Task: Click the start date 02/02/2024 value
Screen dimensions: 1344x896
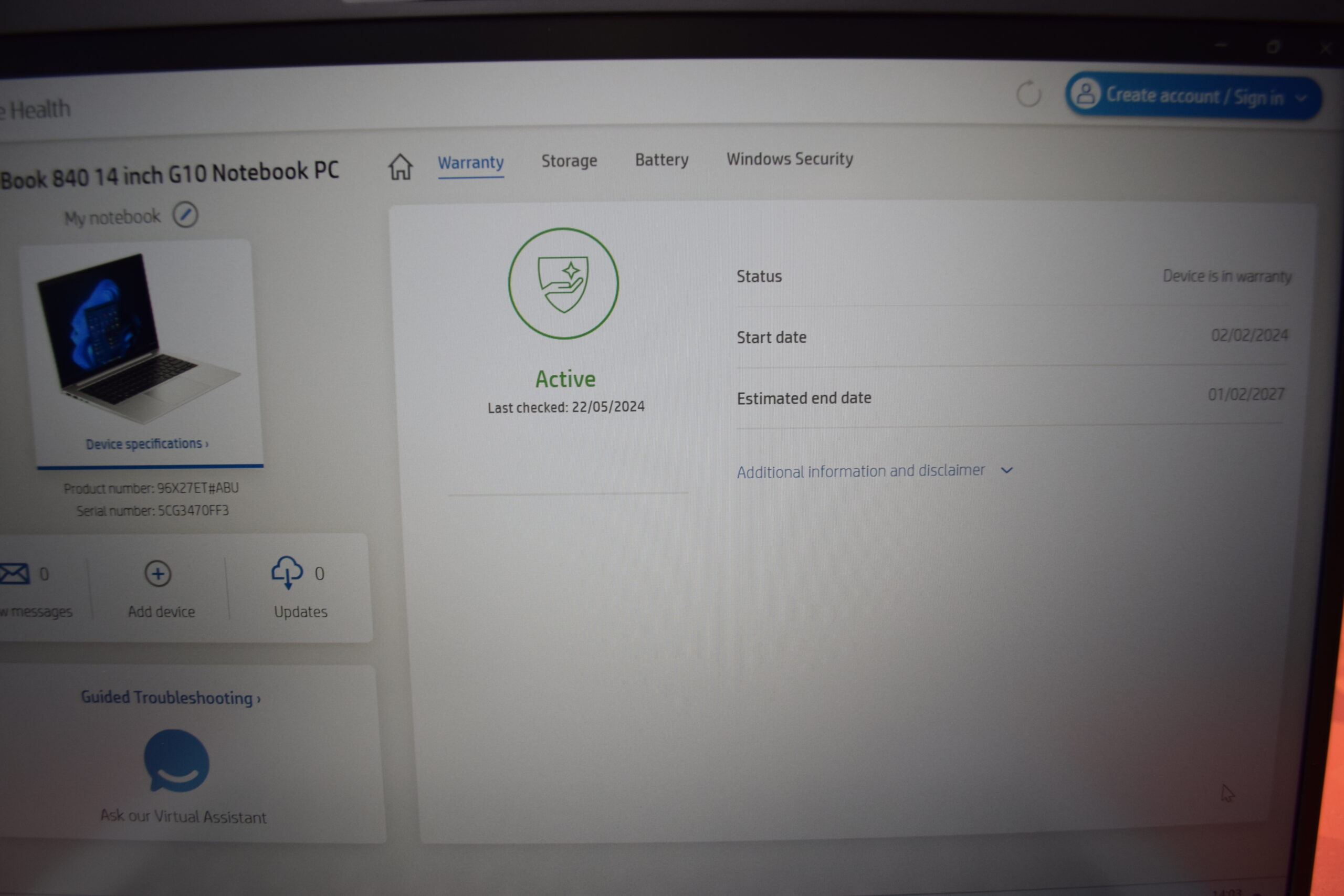Action: pyautogui.click(x=1249, y=335)
